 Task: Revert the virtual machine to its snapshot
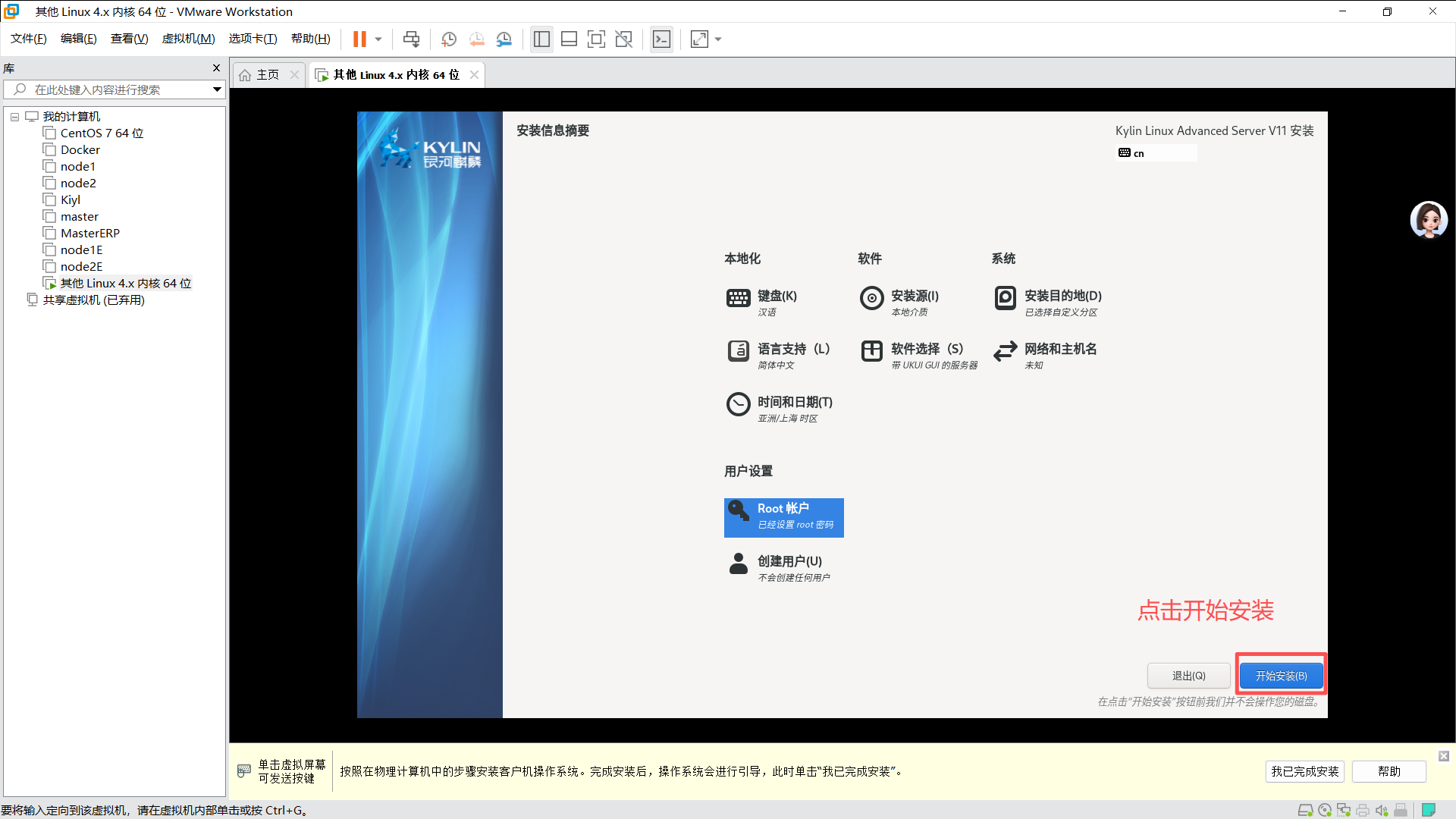477,39
